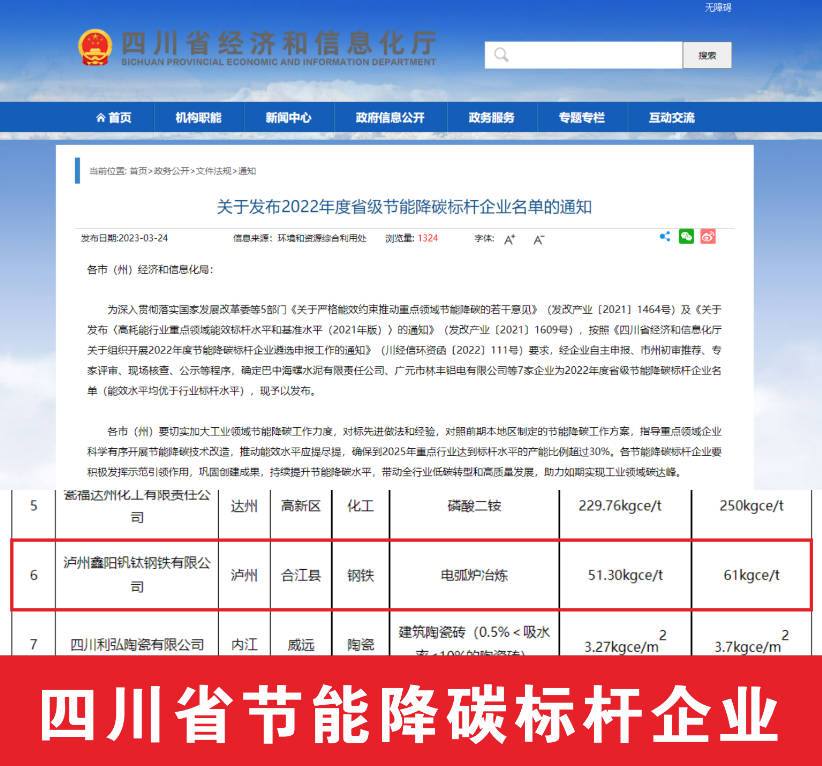Screen dimensions: 822x766
Task: Go to 首页 in the navigation bar
Action: pos(114,117)
